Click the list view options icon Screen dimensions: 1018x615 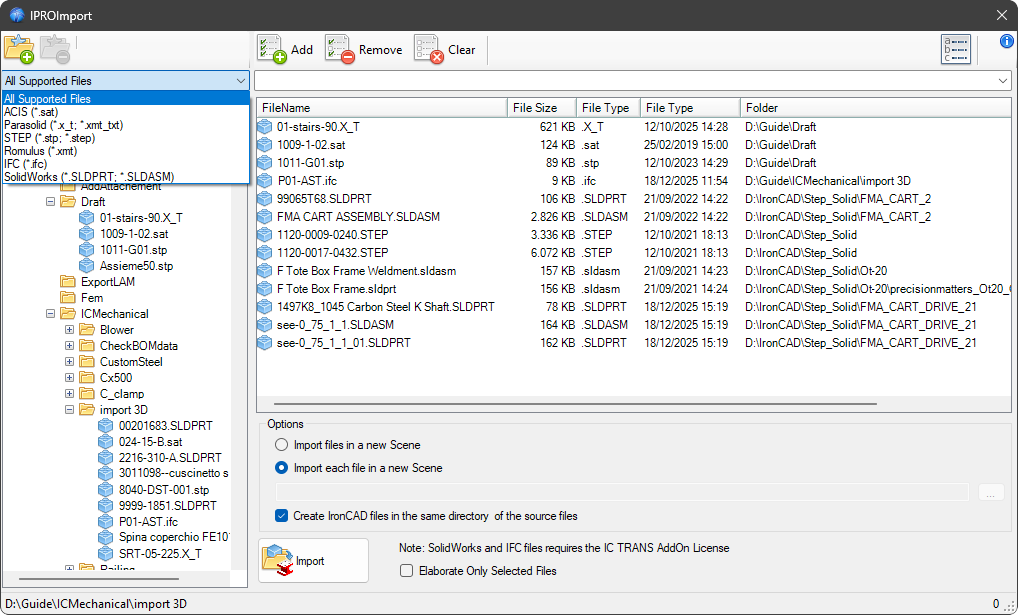pyautogui.click(x=955, y=49)
